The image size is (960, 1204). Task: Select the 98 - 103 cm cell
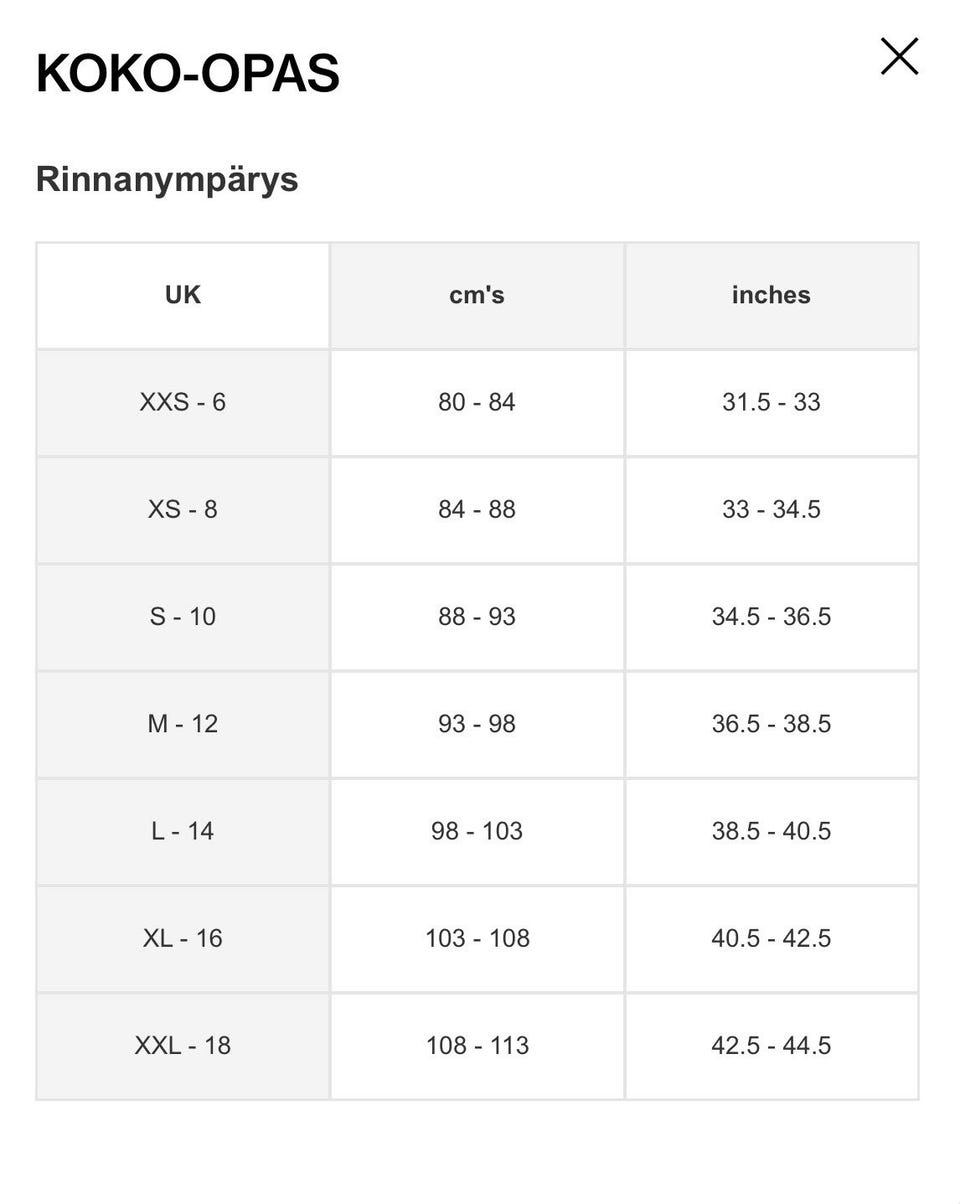point(477,831)
